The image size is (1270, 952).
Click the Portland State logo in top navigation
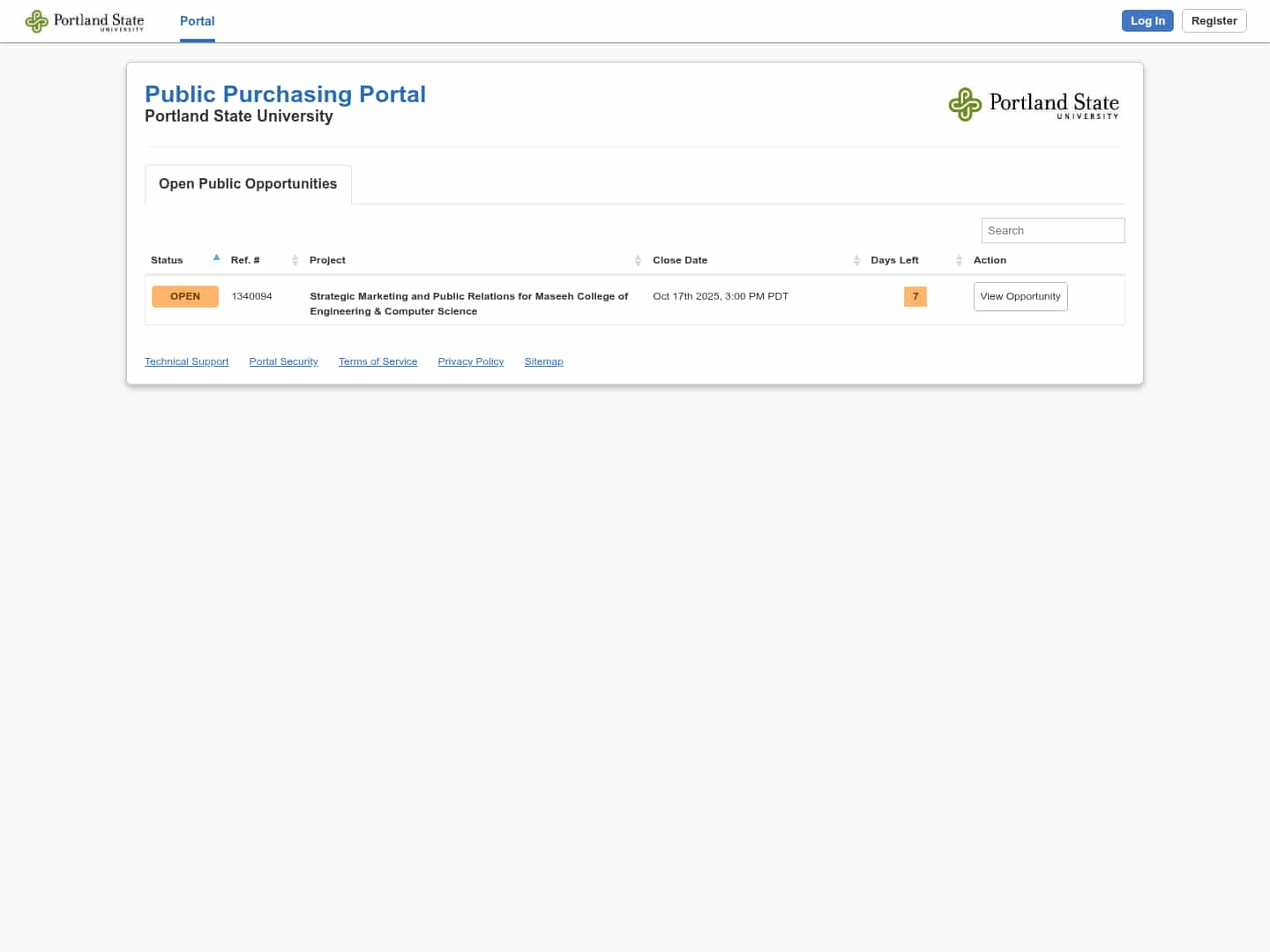(85, 21)
